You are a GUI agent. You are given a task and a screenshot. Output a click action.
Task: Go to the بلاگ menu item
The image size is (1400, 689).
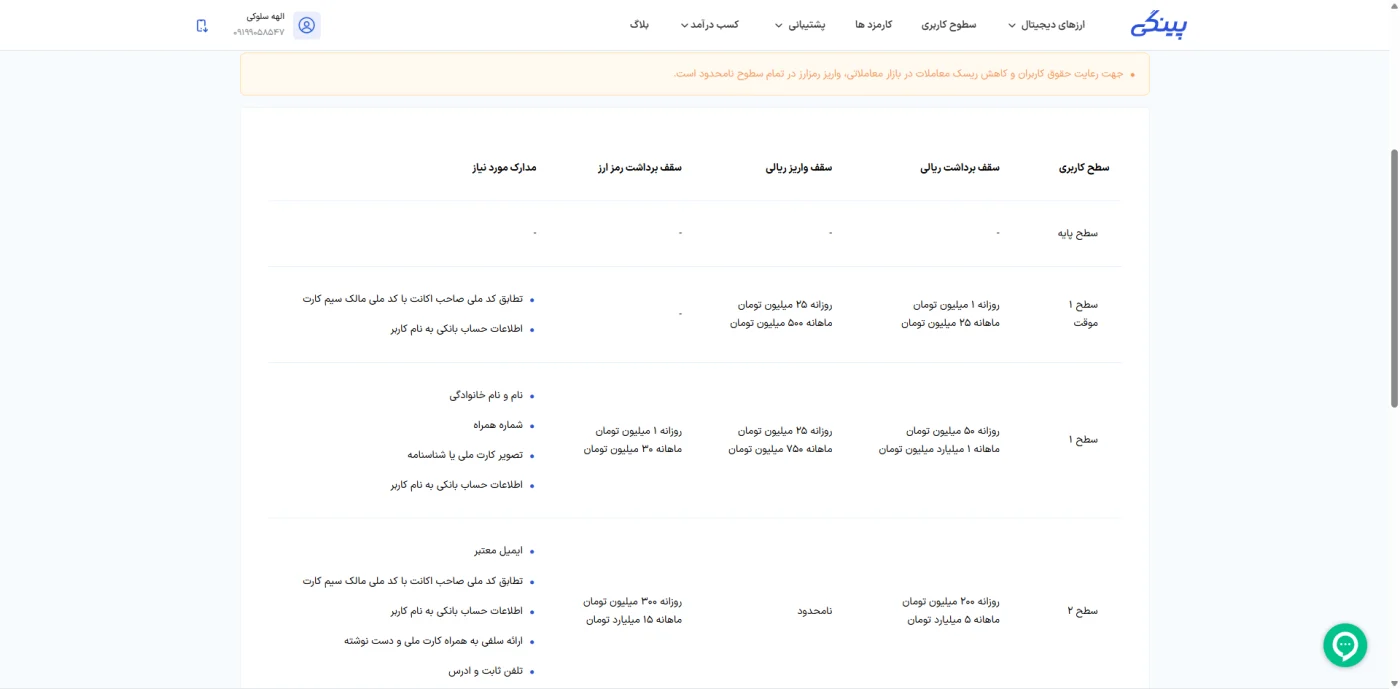pyautogui.click(x=639, y=25)
